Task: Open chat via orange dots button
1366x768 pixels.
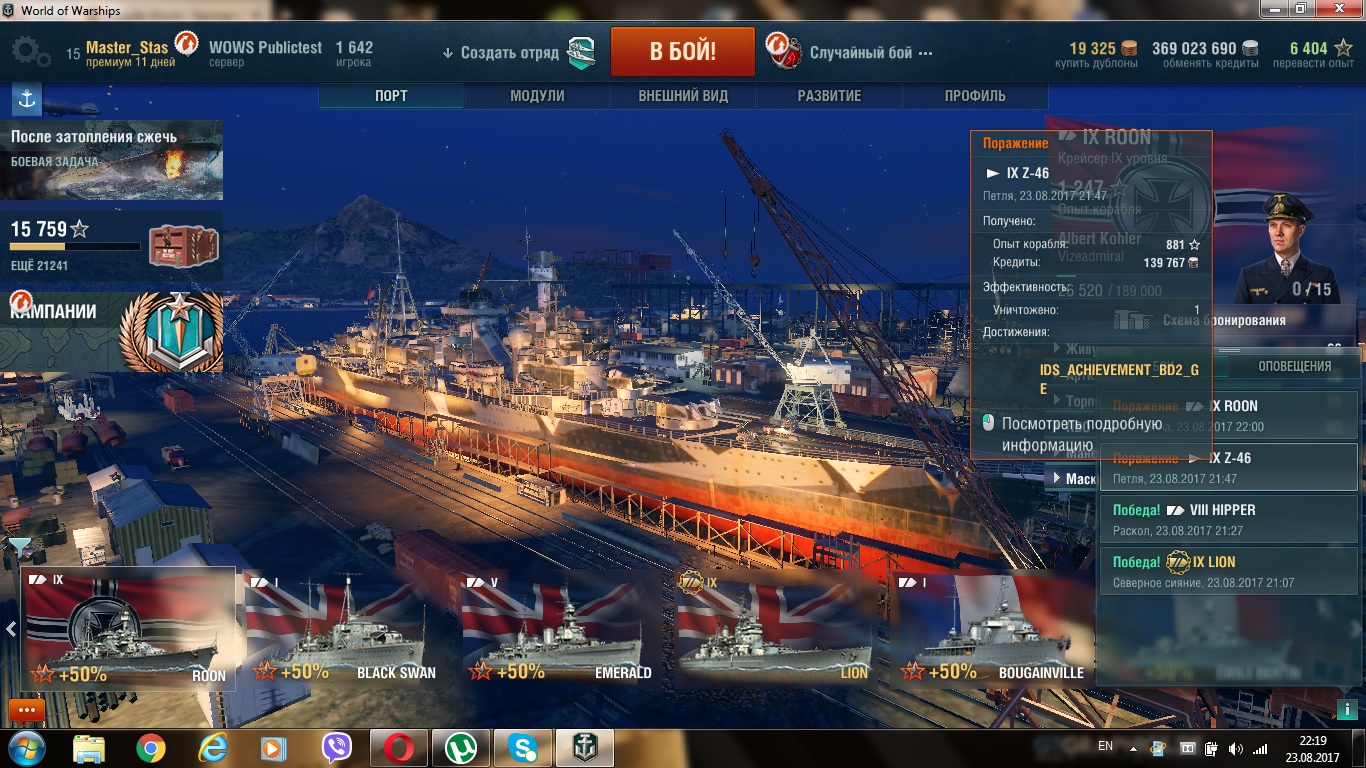Action: pos(26,710)
